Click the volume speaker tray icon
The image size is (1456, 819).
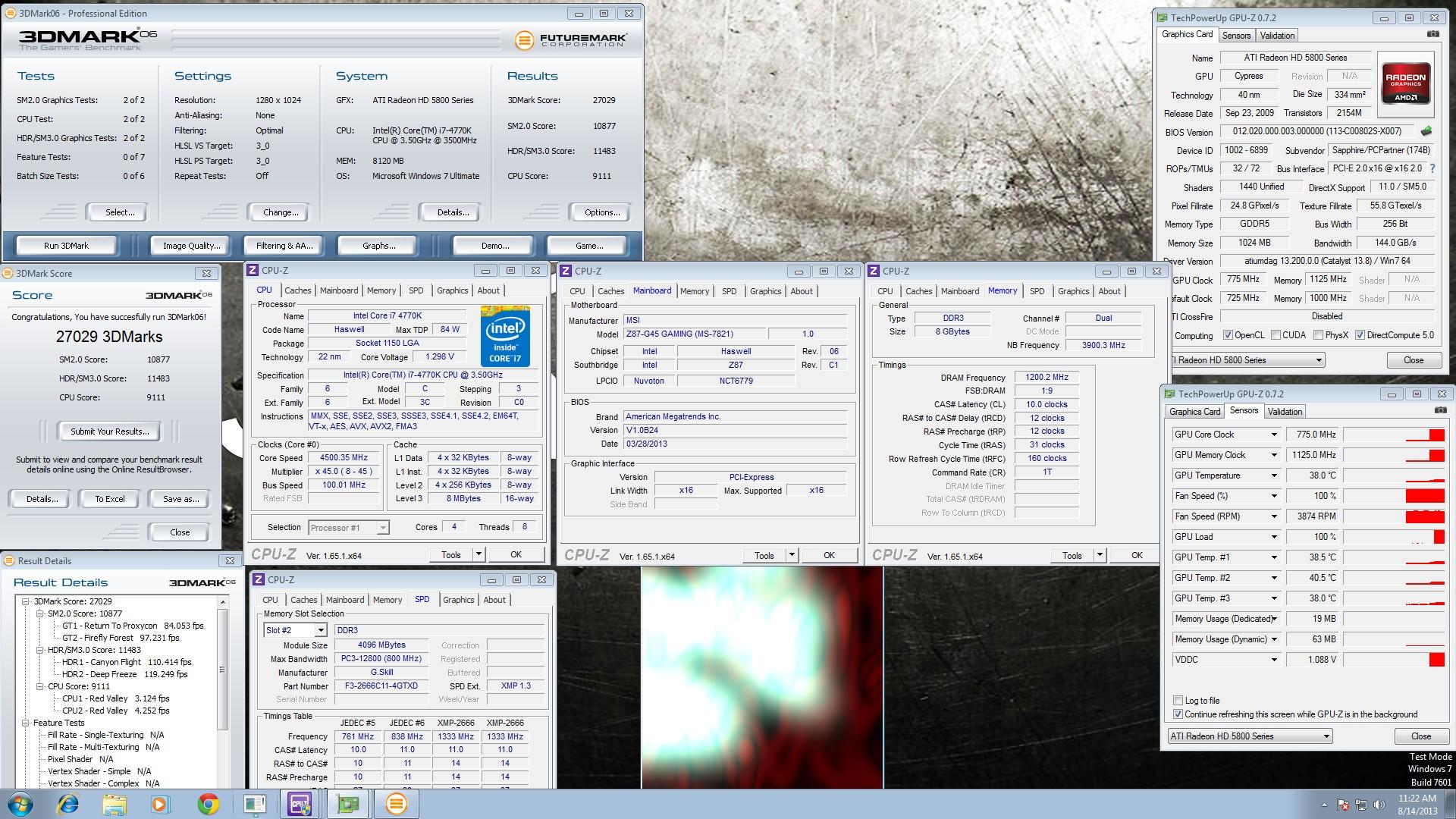1379,805
